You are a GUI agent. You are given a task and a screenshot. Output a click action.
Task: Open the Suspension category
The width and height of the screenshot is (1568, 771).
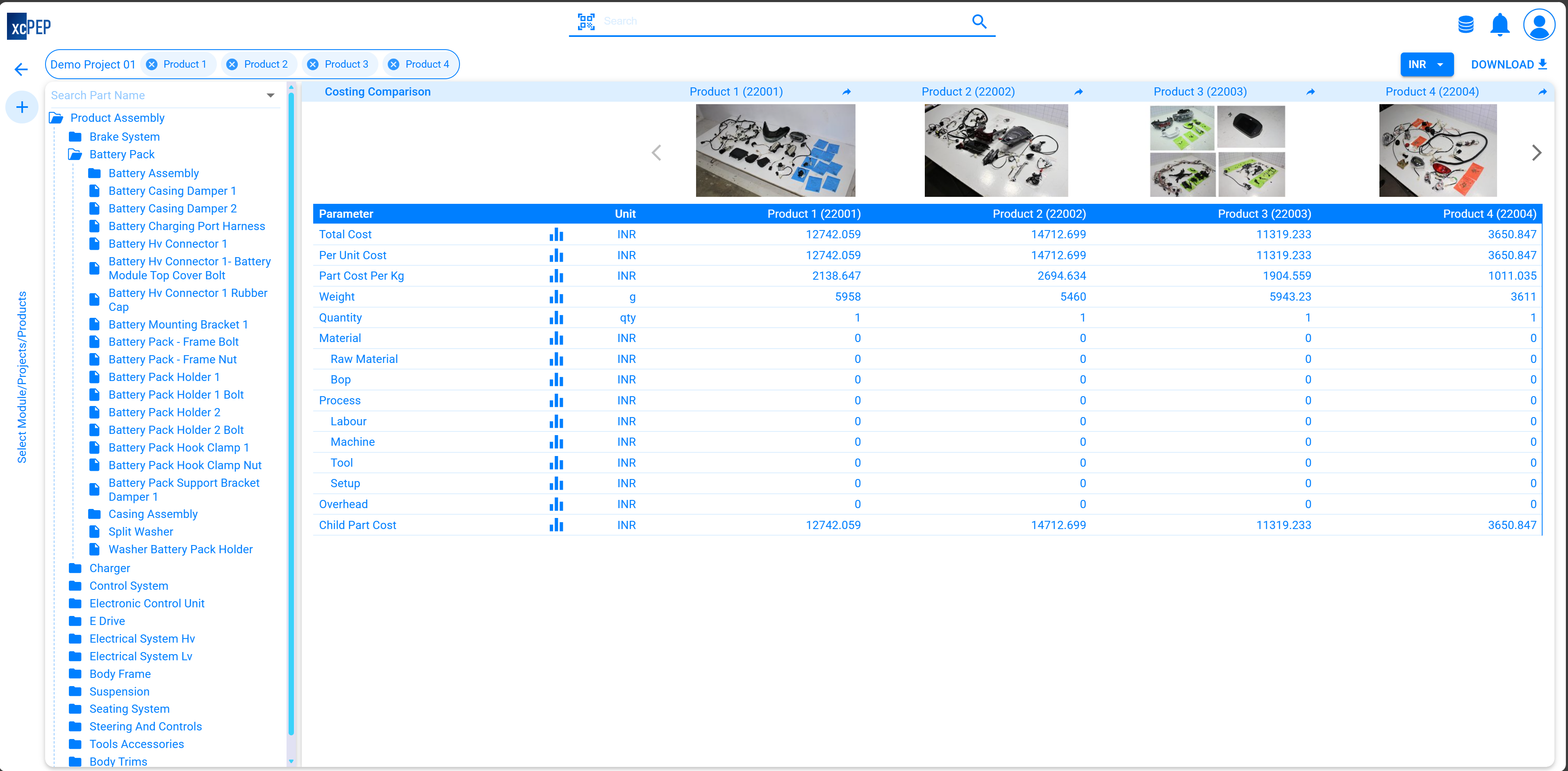pos(119,691)
